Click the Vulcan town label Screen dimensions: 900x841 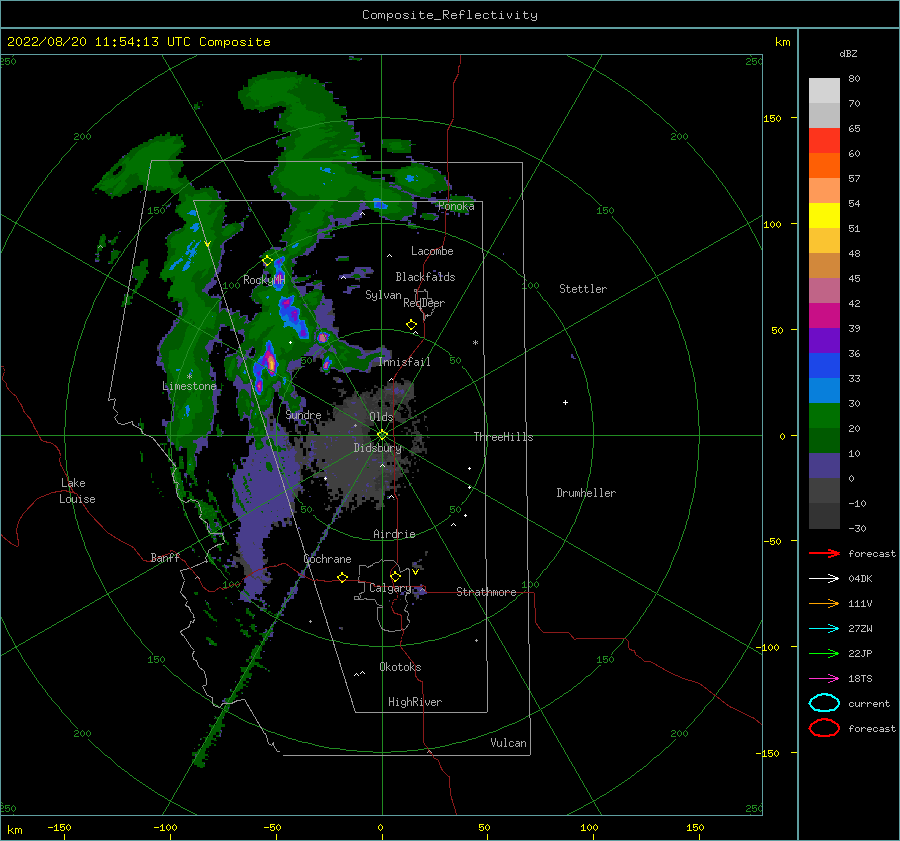(508, 743)
